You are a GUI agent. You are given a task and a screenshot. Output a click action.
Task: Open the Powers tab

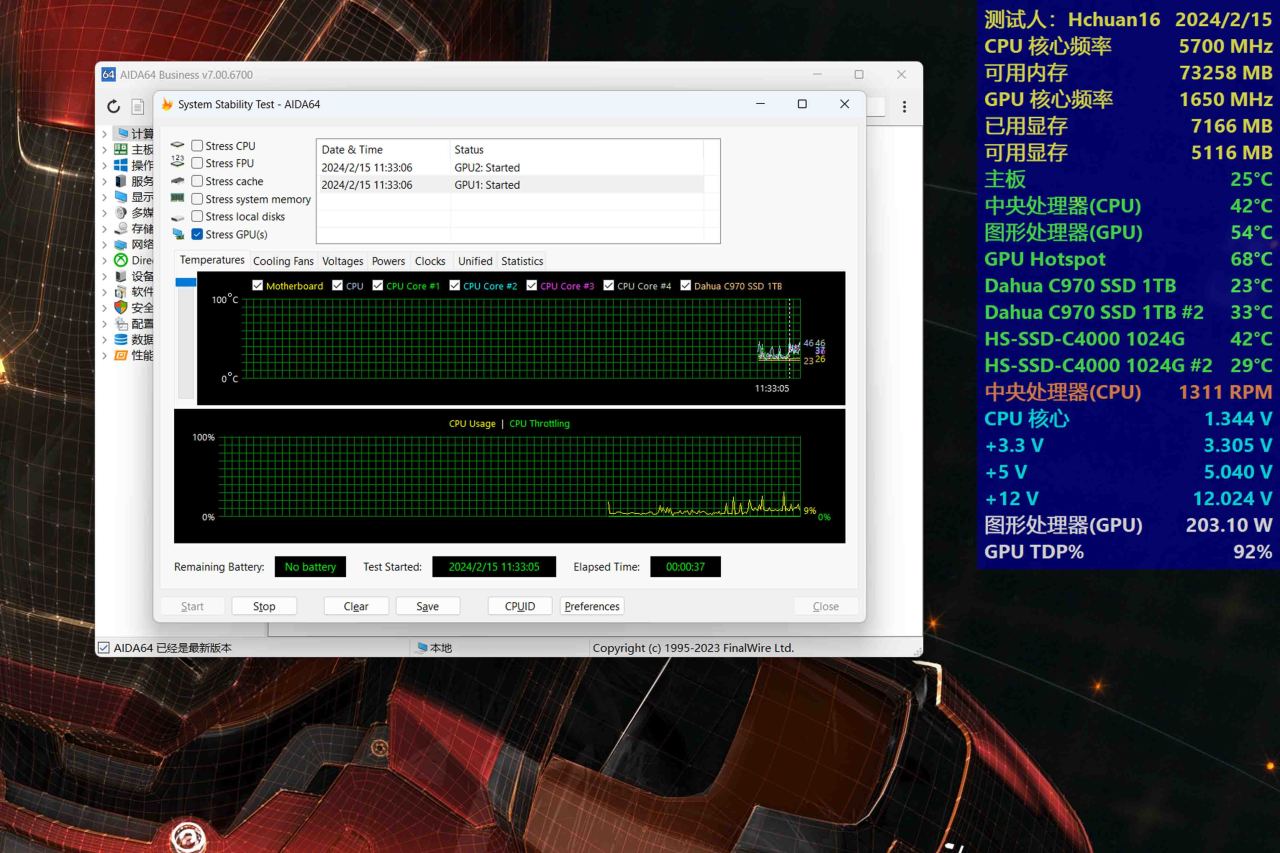coord(389,261)
